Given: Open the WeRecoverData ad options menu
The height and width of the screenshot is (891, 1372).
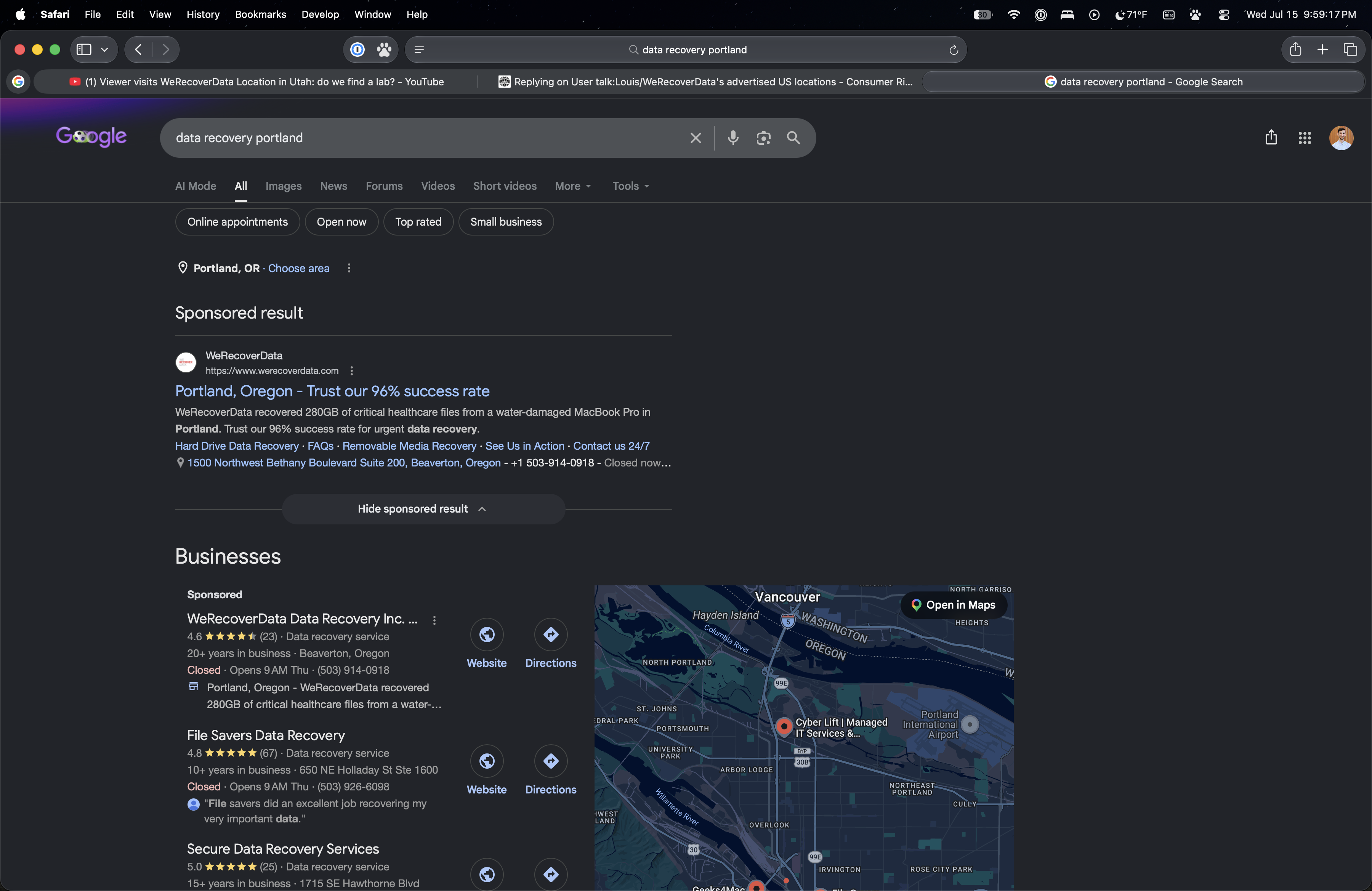Looking at the screenshot, I should [x=352, y=370].
